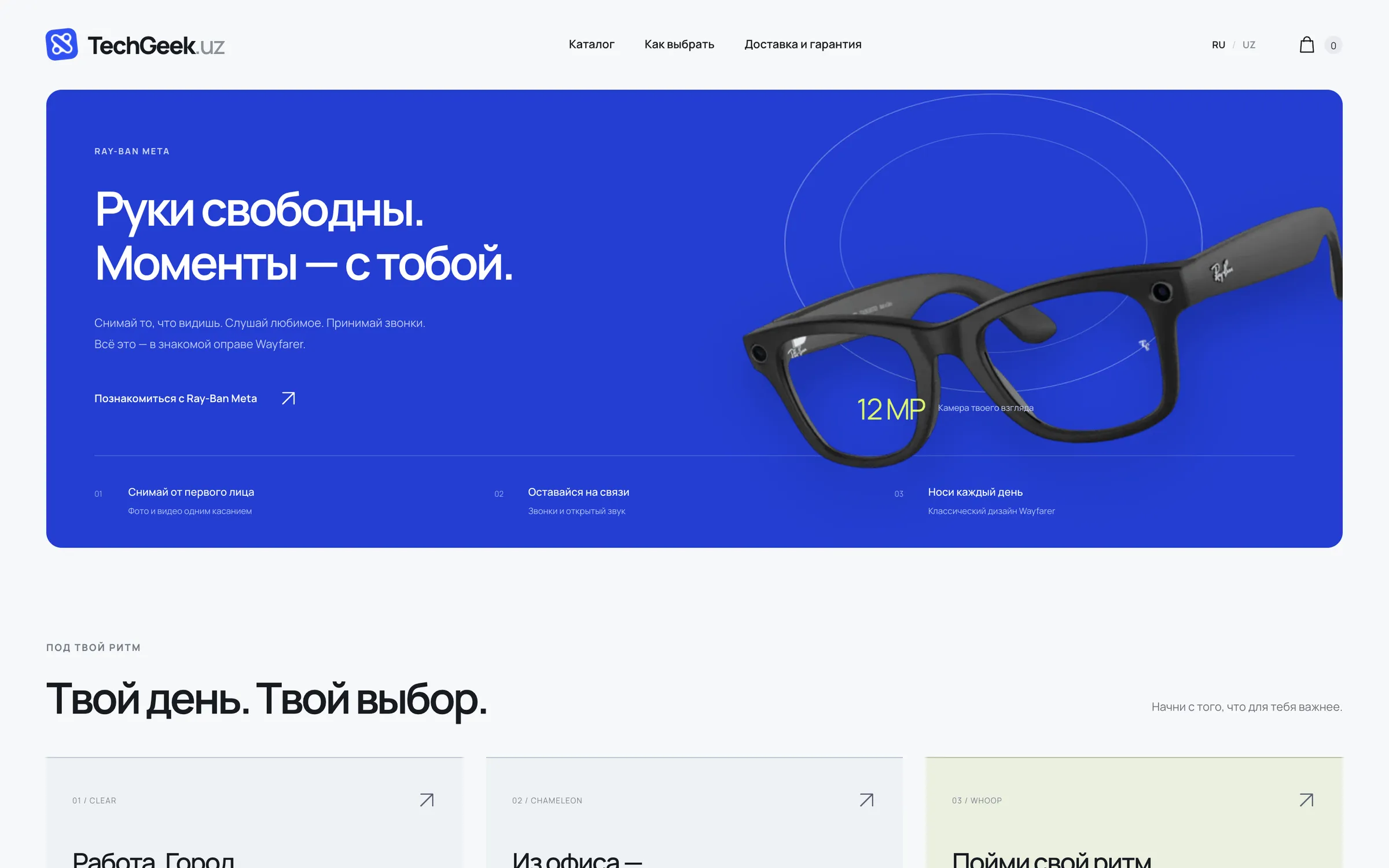This screenshot has height=868, width=1389.
Task: Open the Как выбрать menu item
Action: click(679, 45)
